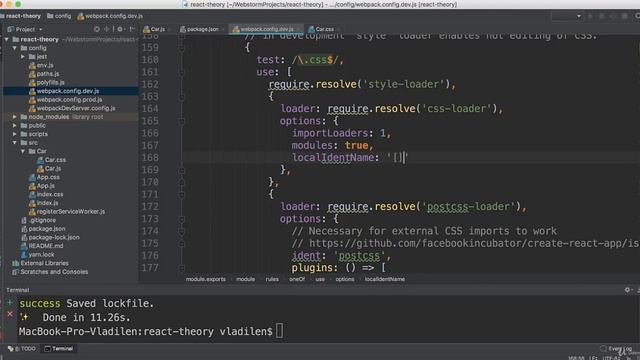Add a new terminal session with plus
This screenshot has height=360, width=640.
pyautogui.click(x=10, y=303)
